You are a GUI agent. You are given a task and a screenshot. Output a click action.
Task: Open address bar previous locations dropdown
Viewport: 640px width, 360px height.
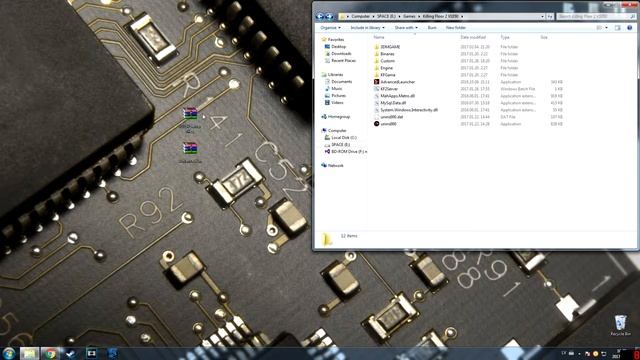coord(542,16)
